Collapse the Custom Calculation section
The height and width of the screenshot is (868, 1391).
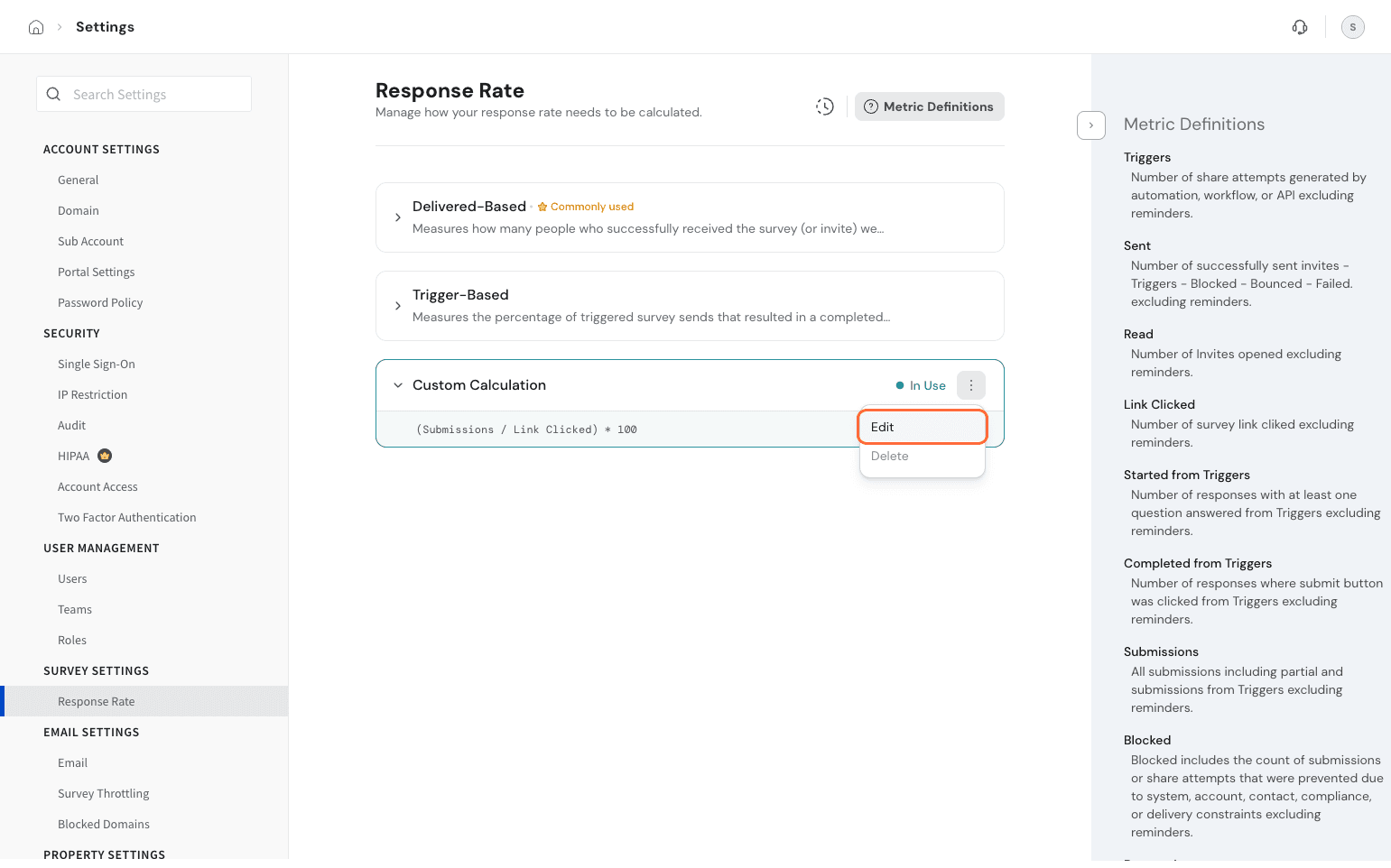[398, 385]
